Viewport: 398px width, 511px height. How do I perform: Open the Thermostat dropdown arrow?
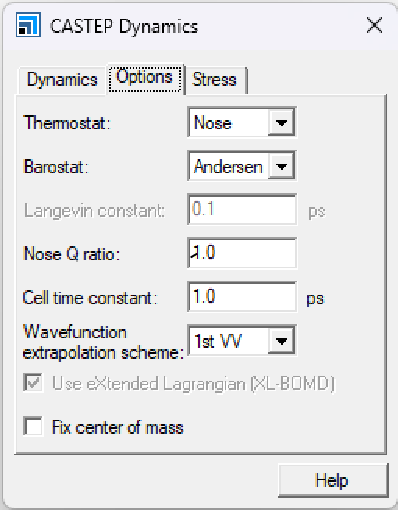pos(281,123)
